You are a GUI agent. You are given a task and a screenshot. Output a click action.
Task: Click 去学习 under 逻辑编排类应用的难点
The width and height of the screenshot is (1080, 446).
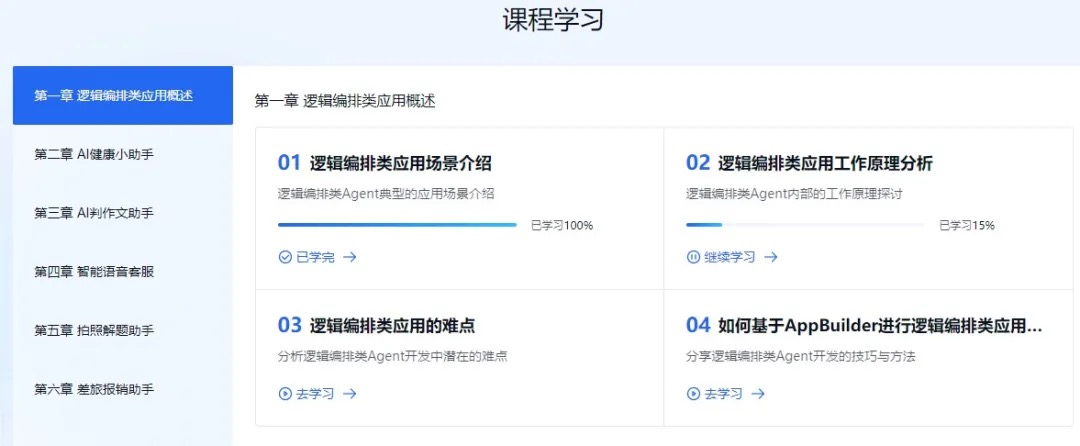(x=315, y=394)
